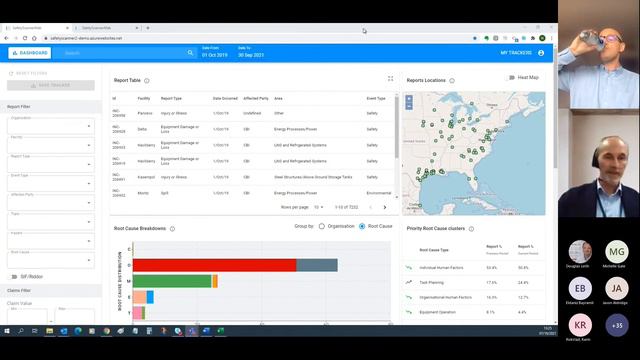Open the Root Cause filter dropdown
Image resolution: width=640 pixels, height=360 pixels.
coord(51,260)
